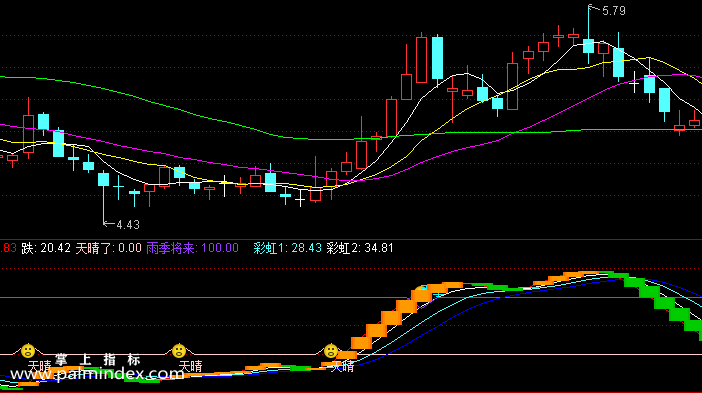Click the 4.43 low price marker

point(128,225)
